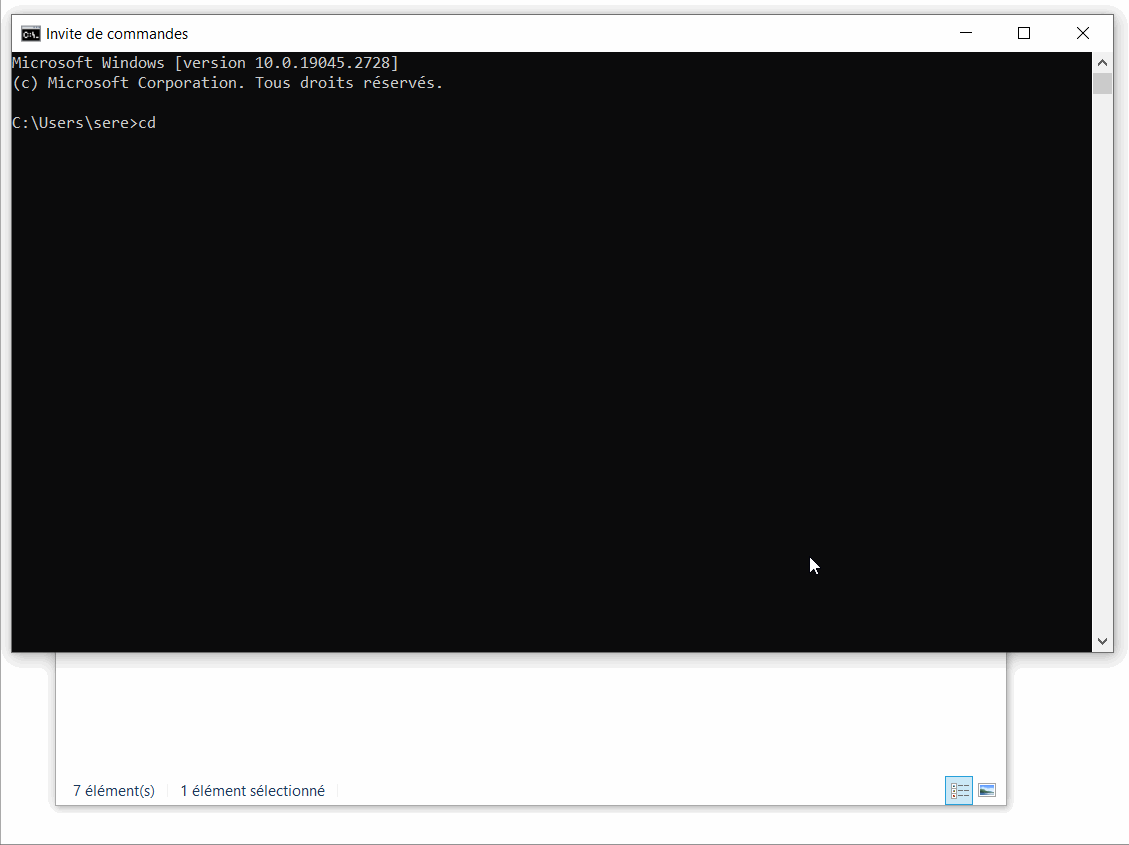
Task: Minimize the Invite de commandes window
Action: pyautogui.click(x=965, y=33)
